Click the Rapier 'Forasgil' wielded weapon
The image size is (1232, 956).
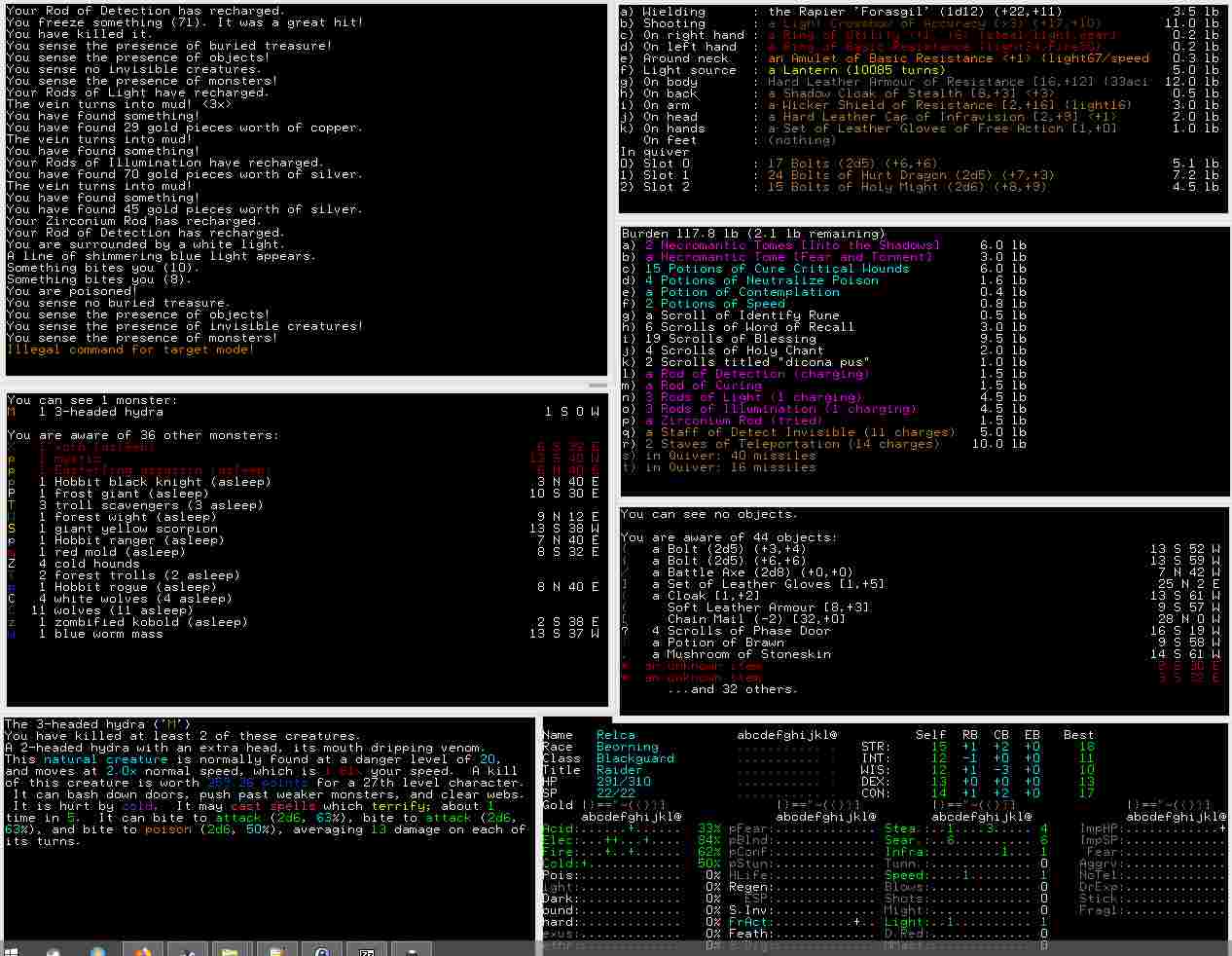point(845,12)
